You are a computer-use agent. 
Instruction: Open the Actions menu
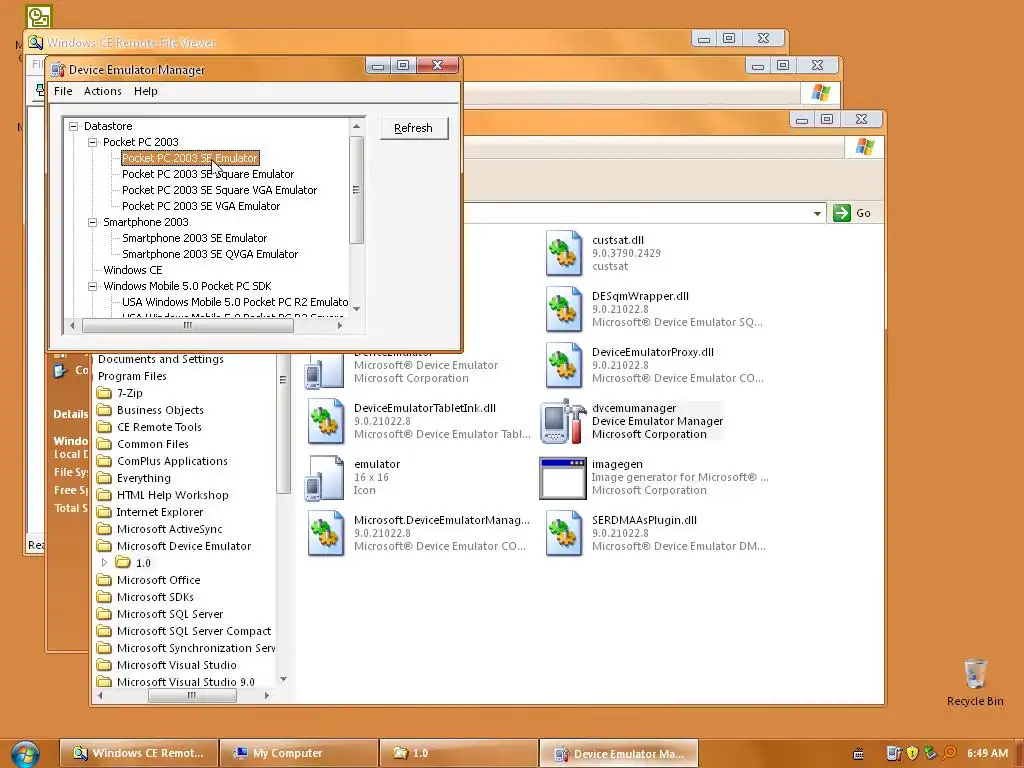click(x=103, y=91)
